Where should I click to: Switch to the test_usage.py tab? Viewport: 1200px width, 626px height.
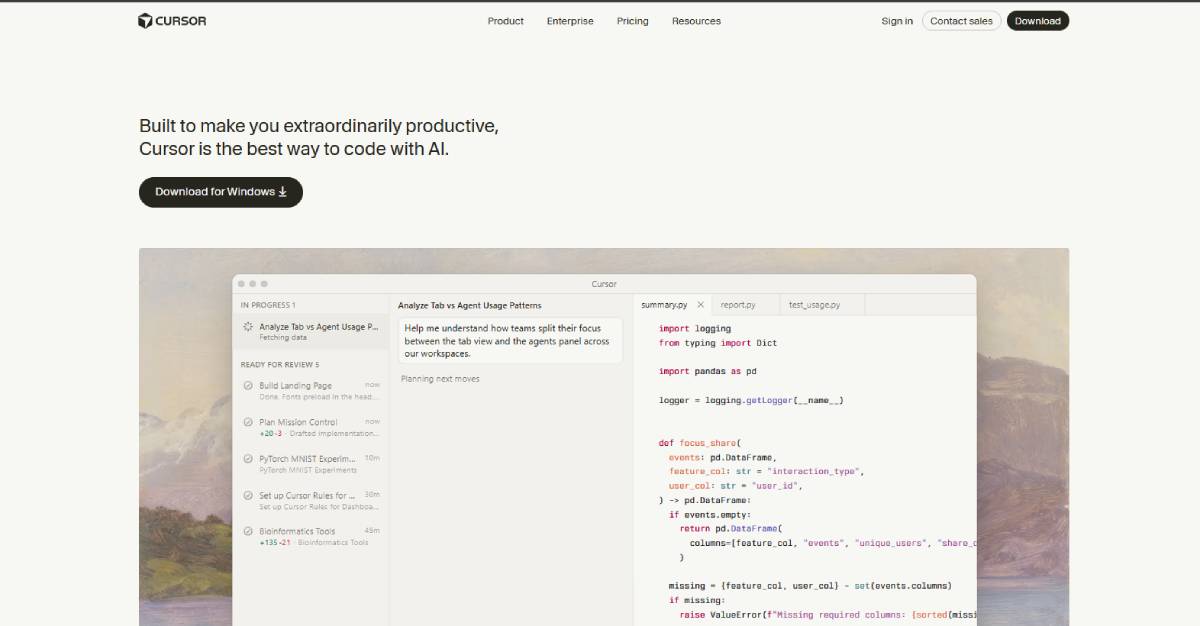[814, 305]
